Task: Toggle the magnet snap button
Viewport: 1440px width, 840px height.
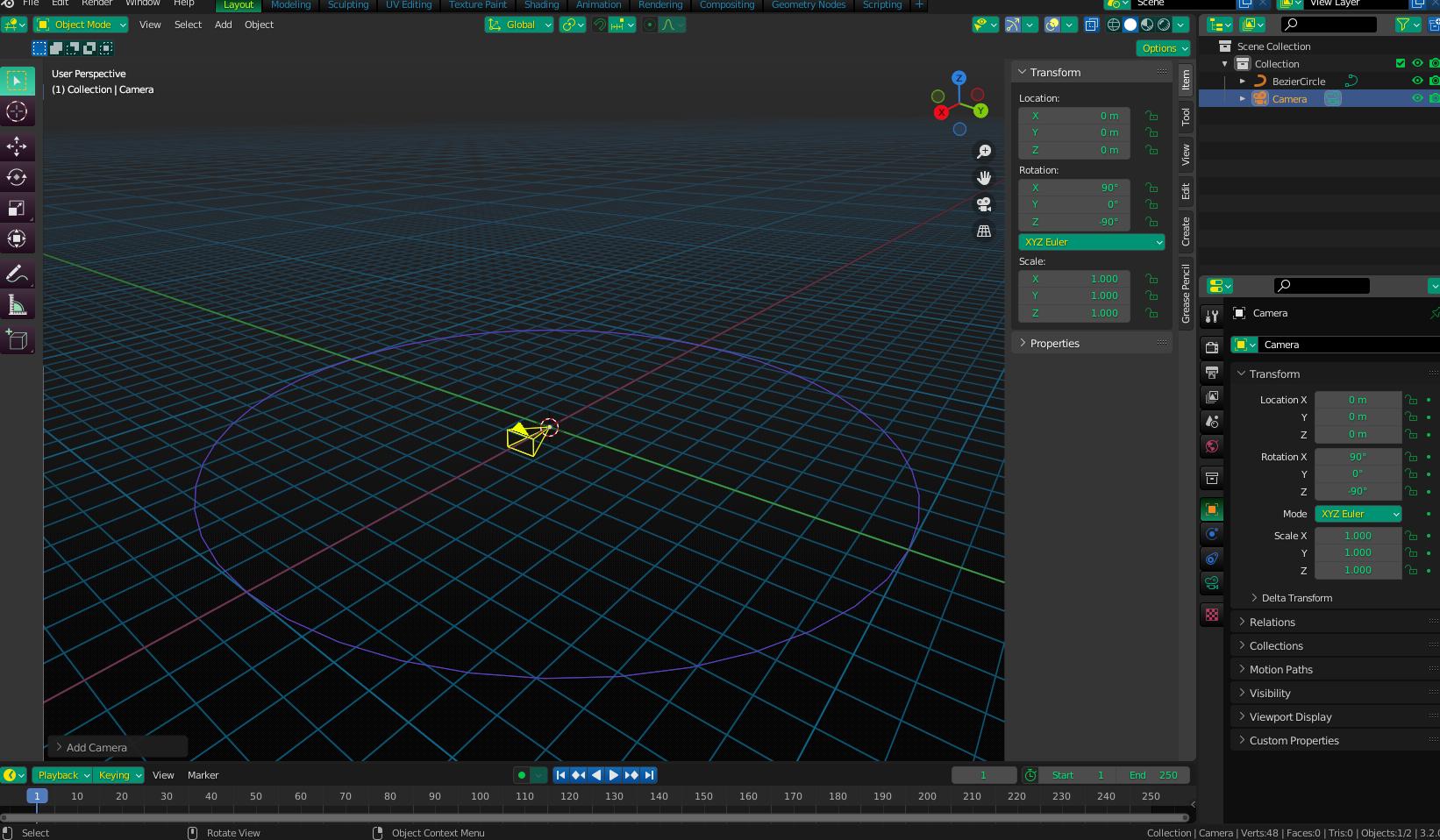Action: (x=600, y=25)
